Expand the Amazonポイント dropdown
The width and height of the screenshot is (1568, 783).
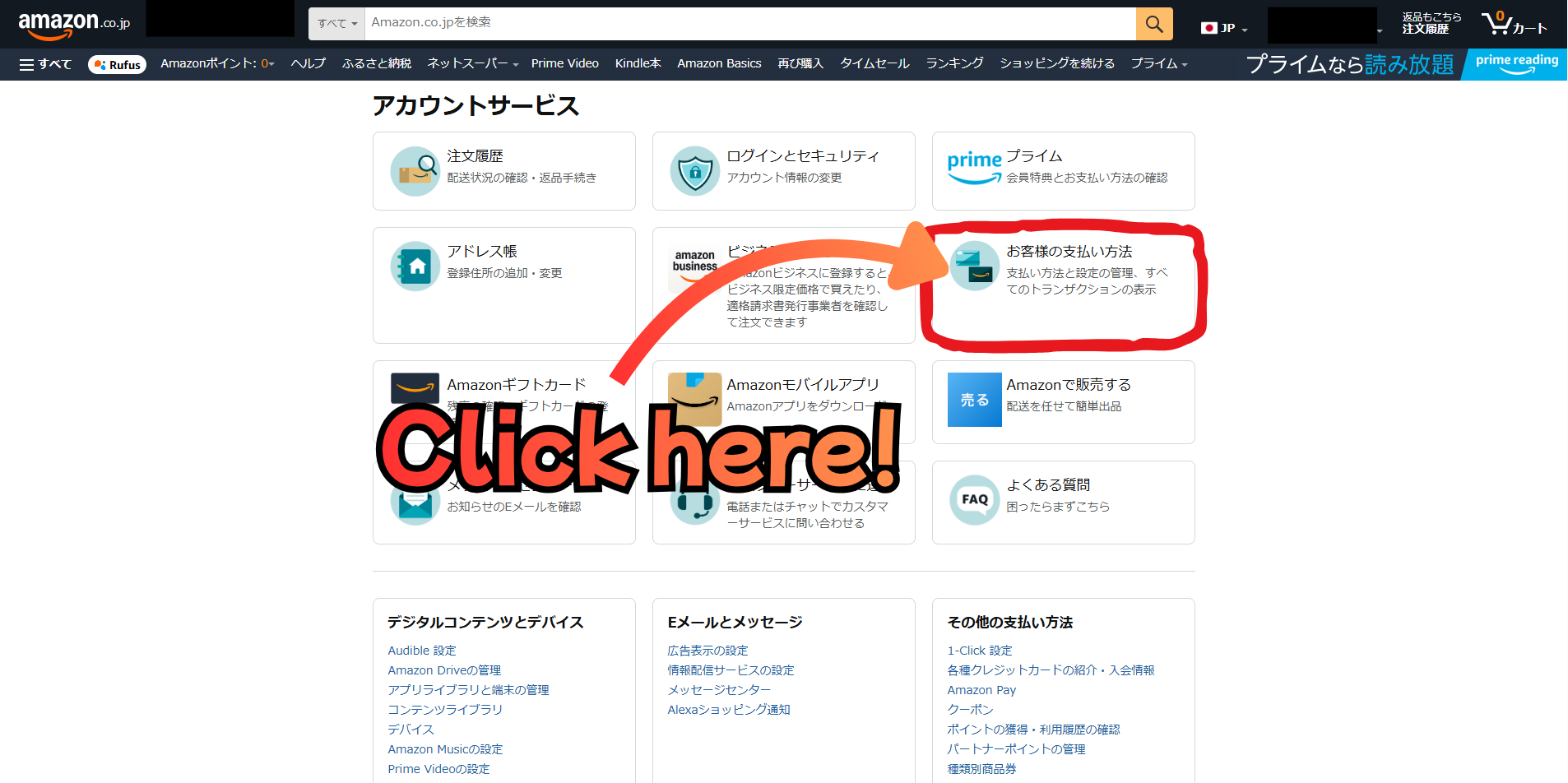tap(217, 63)
